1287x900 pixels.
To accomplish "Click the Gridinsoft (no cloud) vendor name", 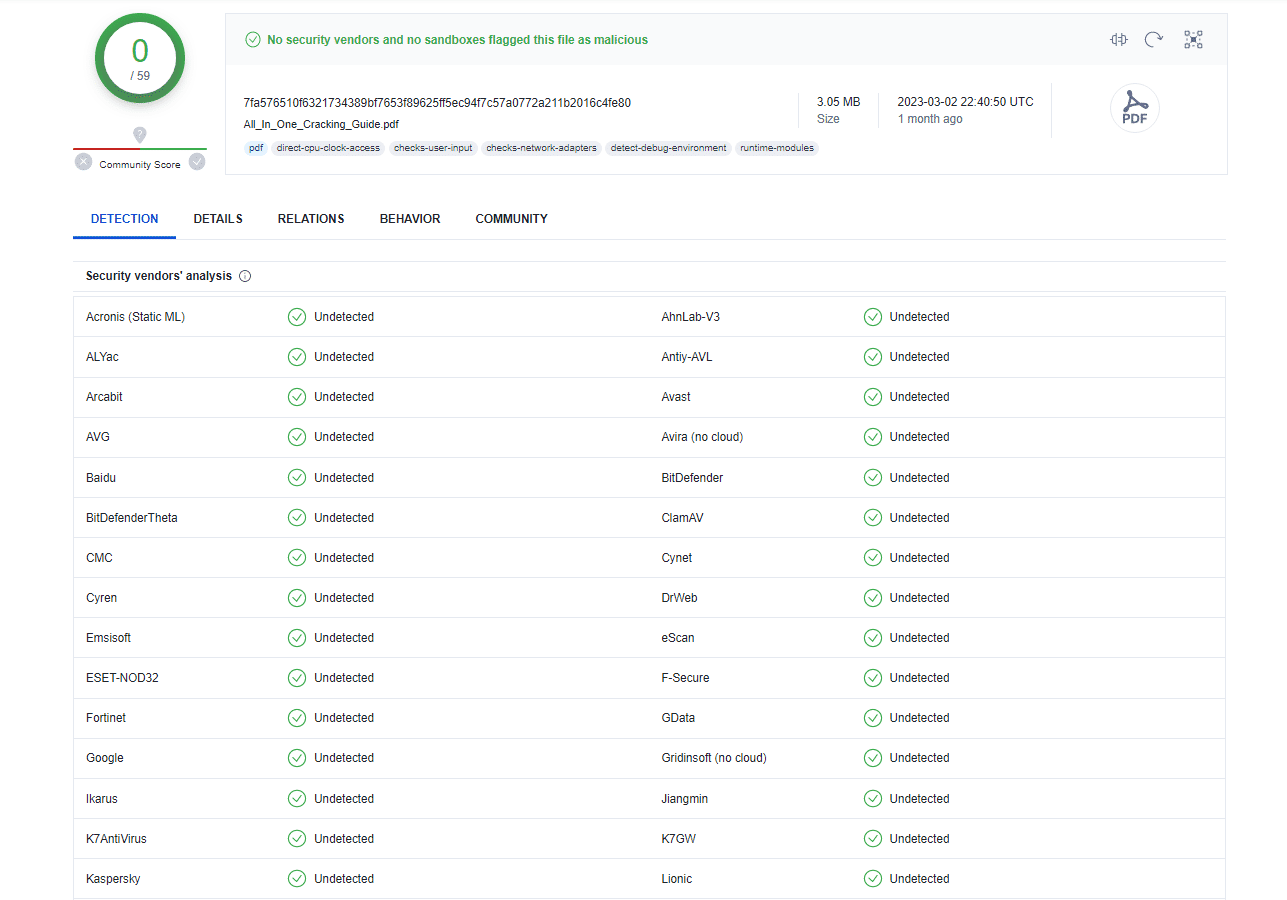I will 714,758.
